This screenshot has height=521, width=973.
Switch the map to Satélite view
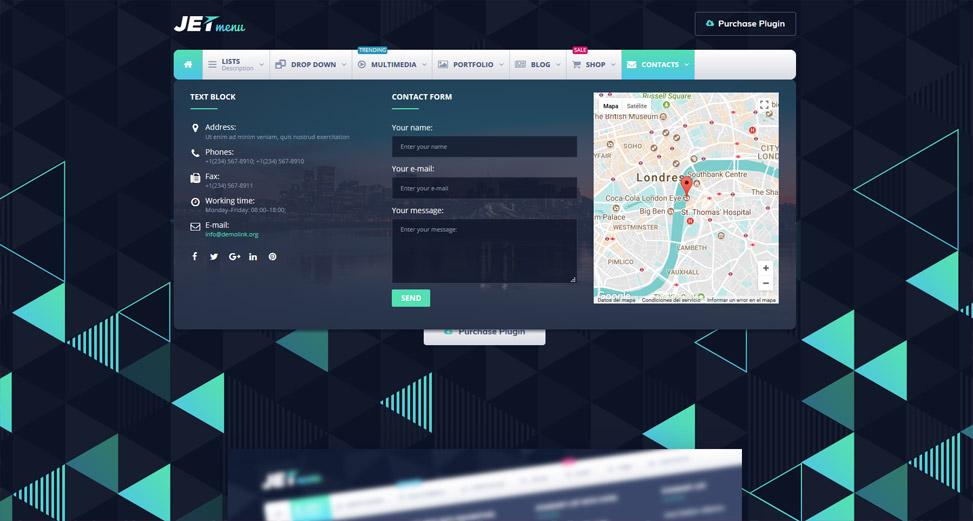[637, 106]
